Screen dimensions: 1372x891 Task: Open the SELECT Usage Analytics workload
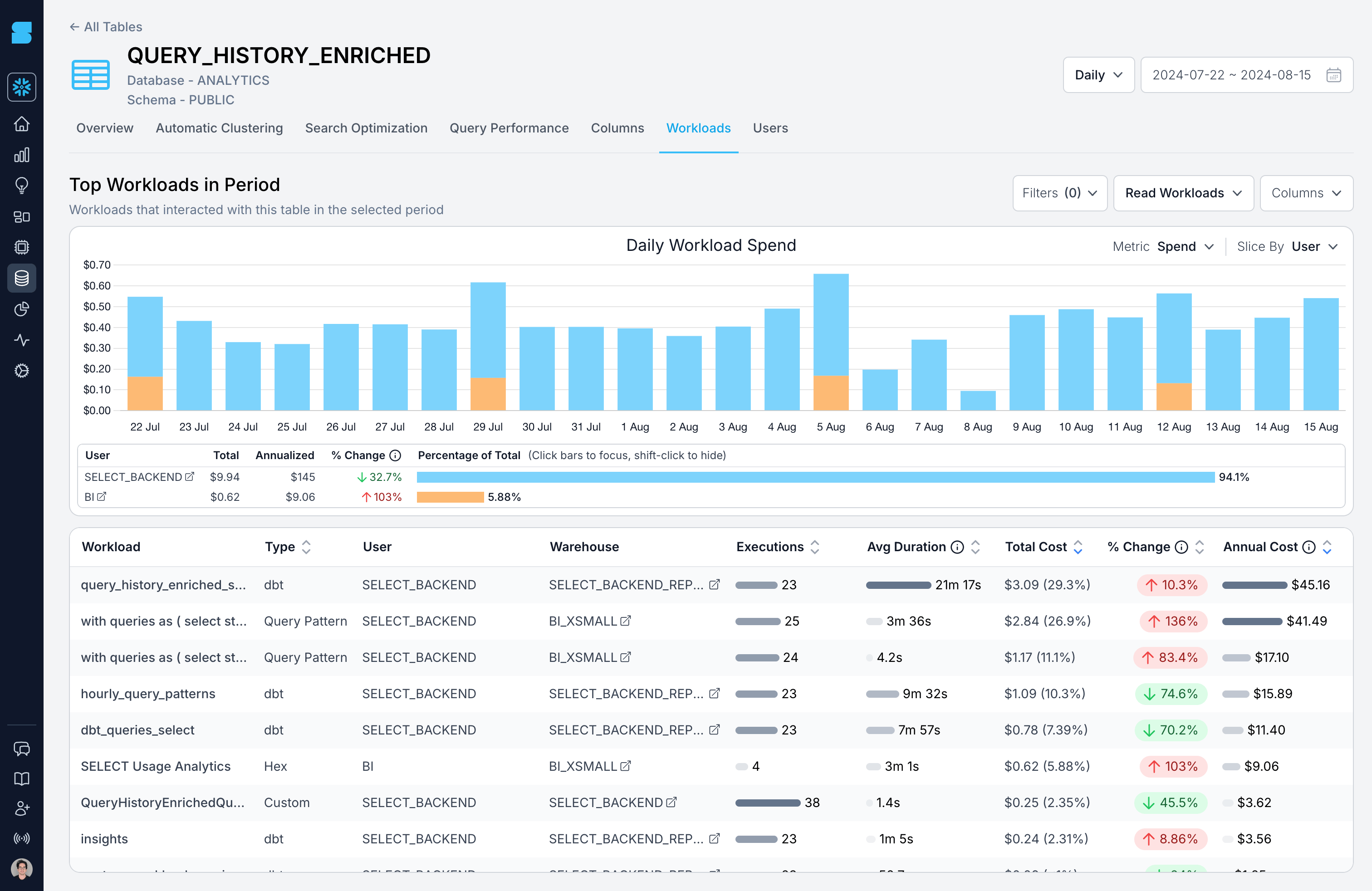tap(155, 766)
